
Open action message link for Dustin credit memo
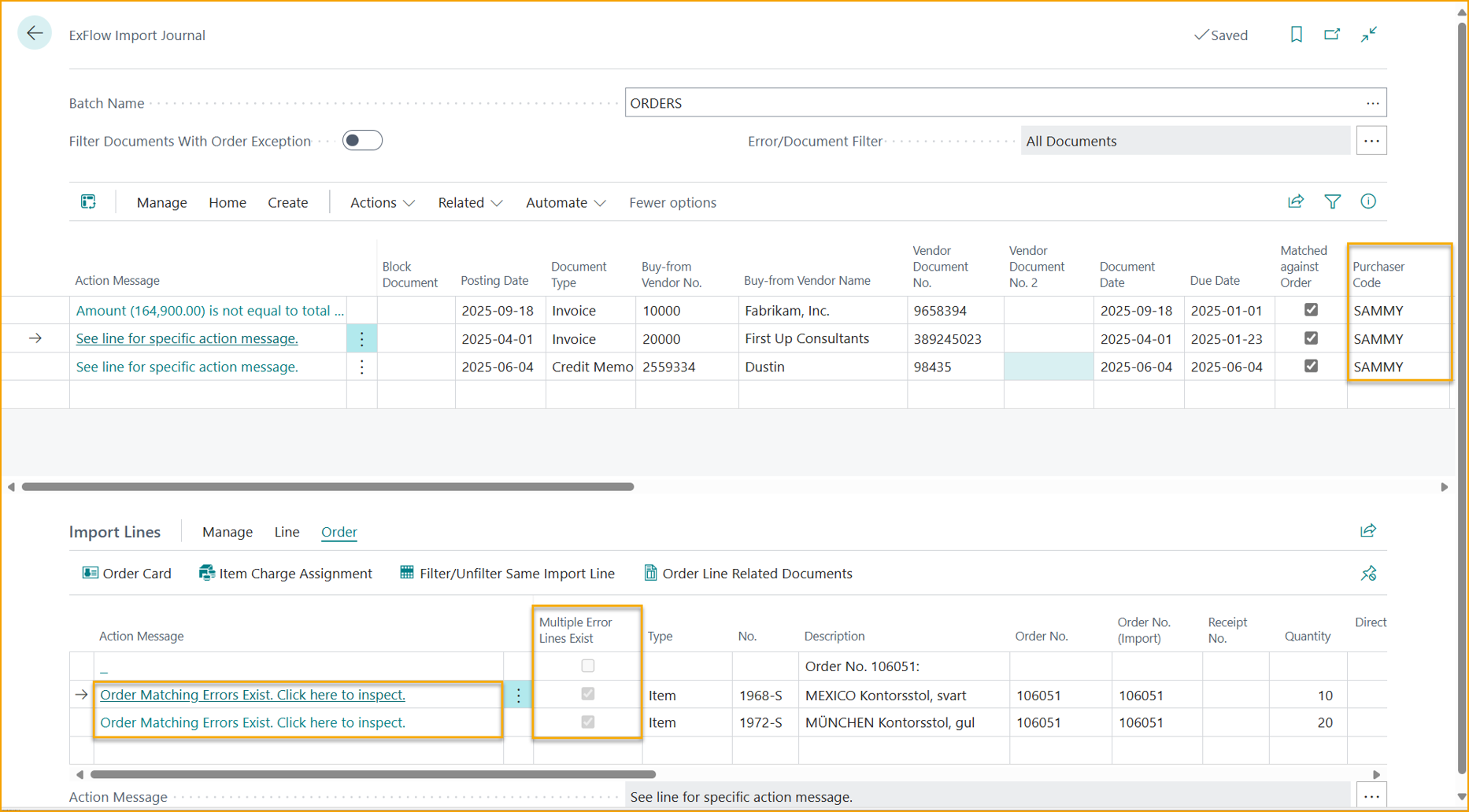[187, 367]
